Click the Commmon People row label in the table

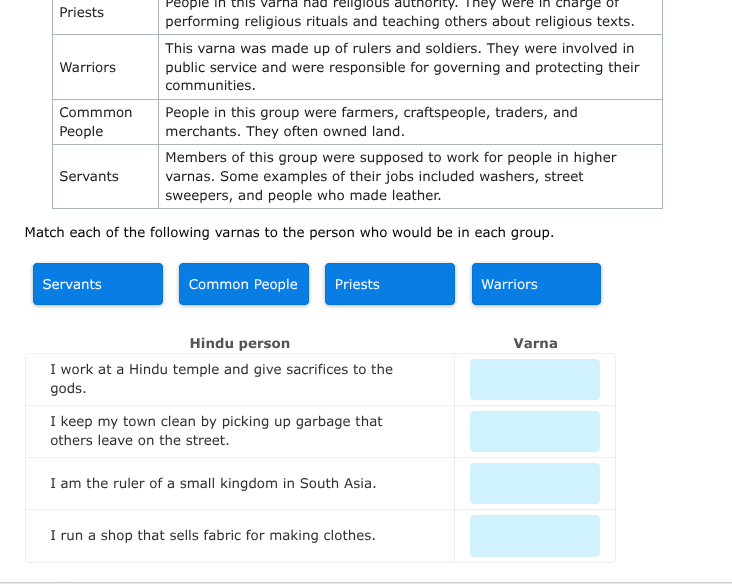tap(96, 122)
